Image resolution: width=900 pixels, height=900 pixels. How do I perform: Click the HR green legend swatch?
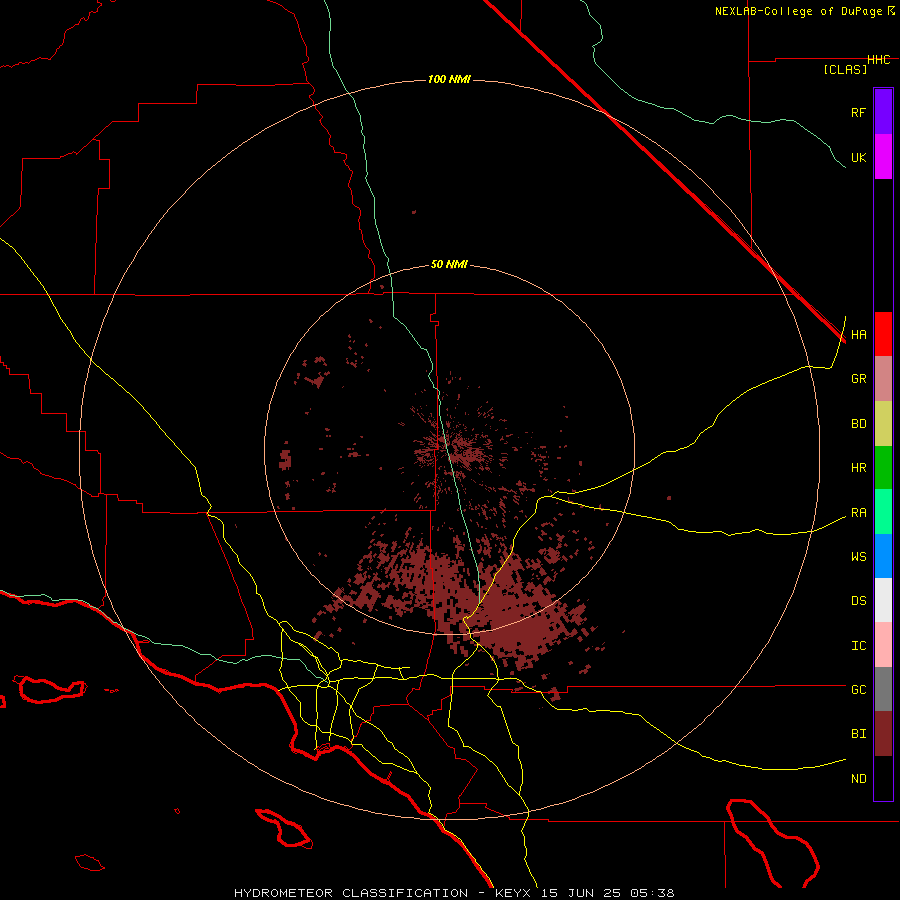point(883,468)
